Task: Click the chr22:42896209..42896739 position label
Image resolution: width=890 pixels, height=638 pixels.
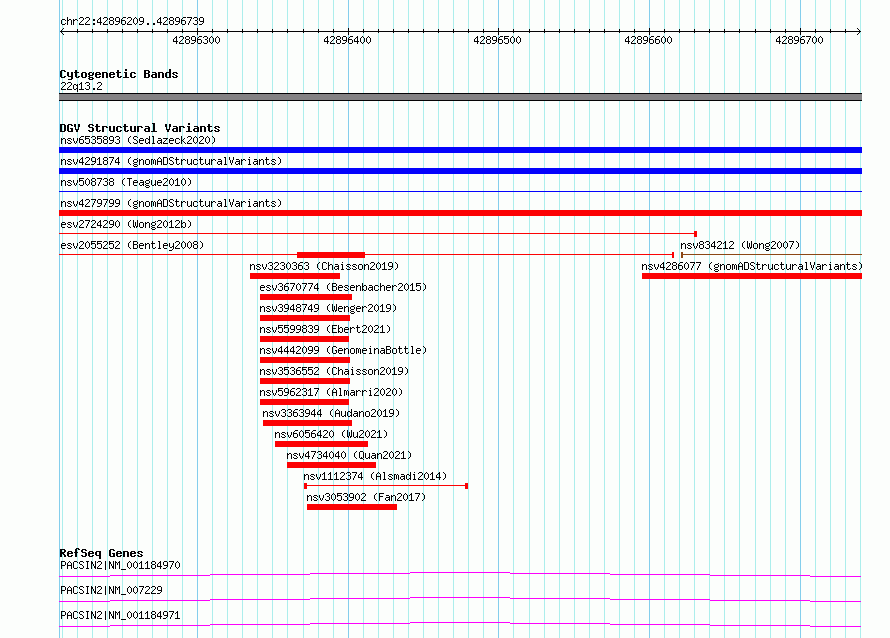Action: (132, 21)
